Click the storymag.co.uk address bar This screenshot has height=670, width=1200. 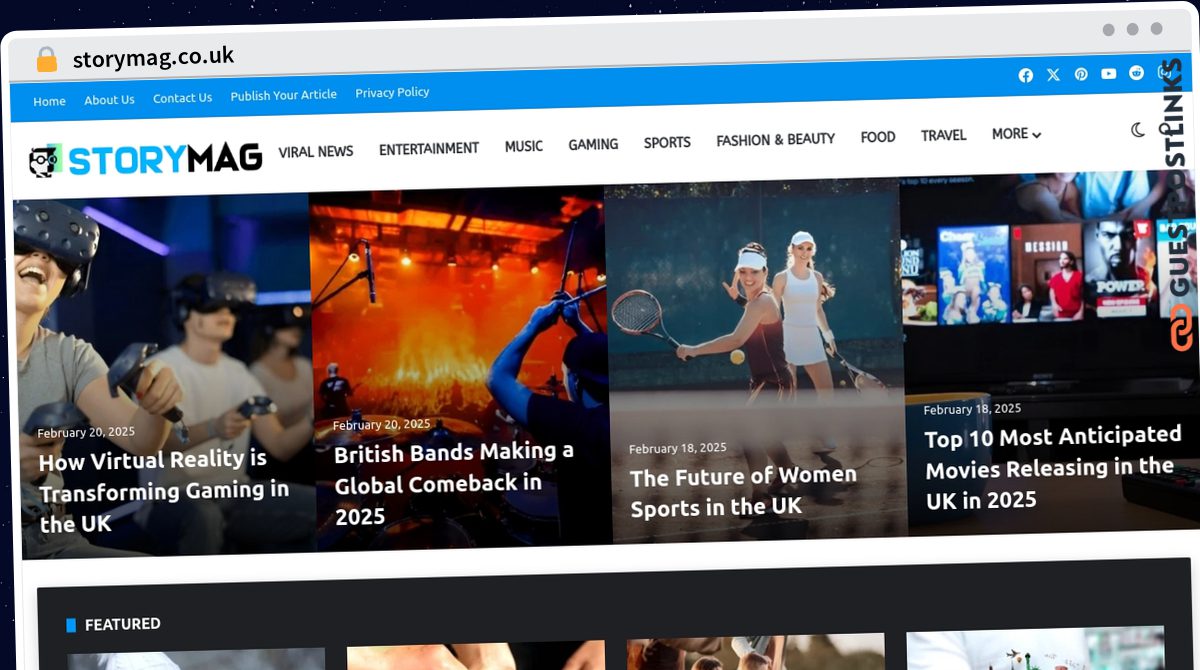(x=153, y=57)
